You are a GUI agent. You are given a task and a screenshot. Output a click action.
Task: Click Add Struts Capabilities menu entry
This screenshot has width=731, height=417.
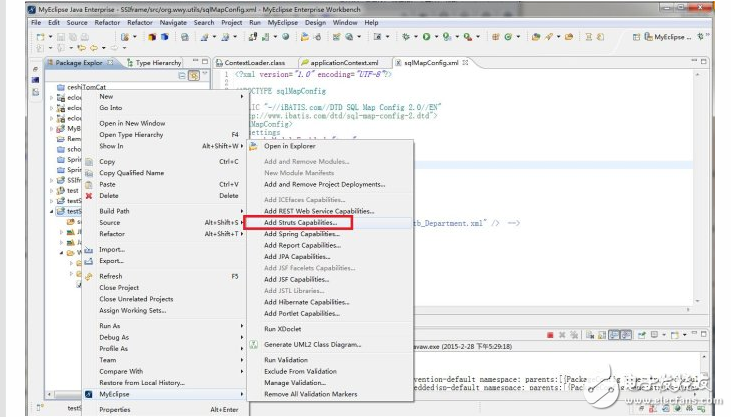(301, 222)
